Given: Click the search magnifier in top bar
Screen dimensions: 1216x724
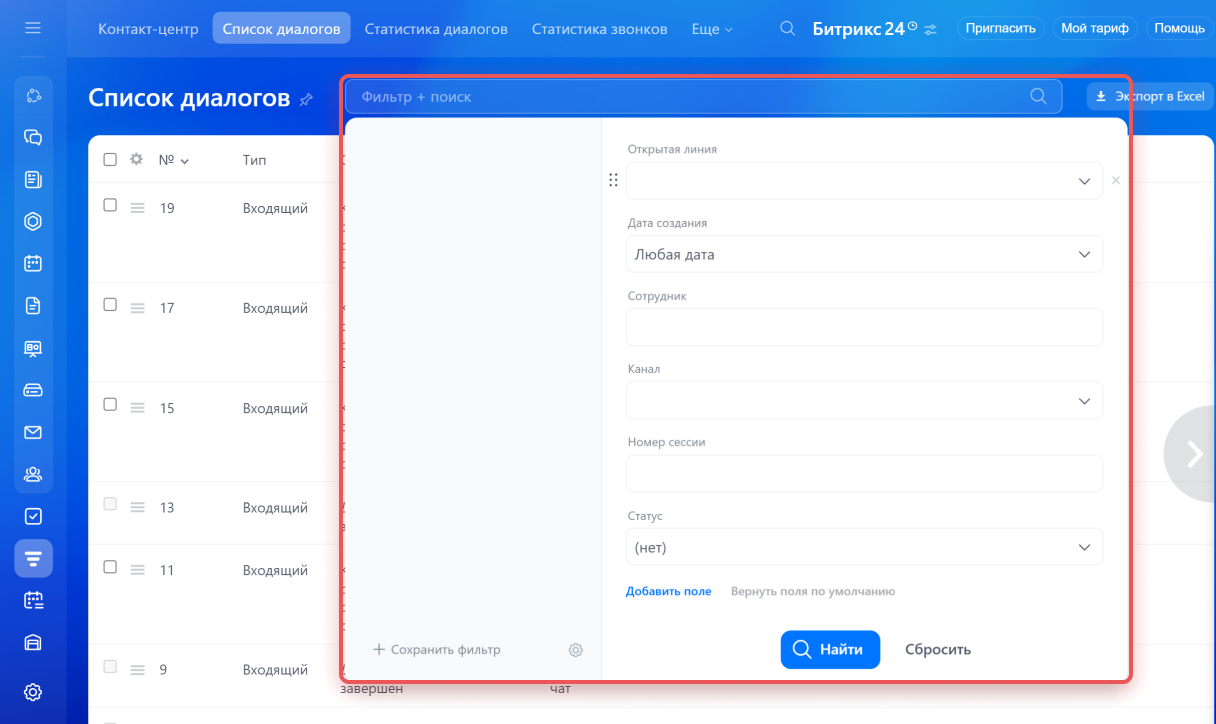Looking at the screenshot, I should click(788, 28).
